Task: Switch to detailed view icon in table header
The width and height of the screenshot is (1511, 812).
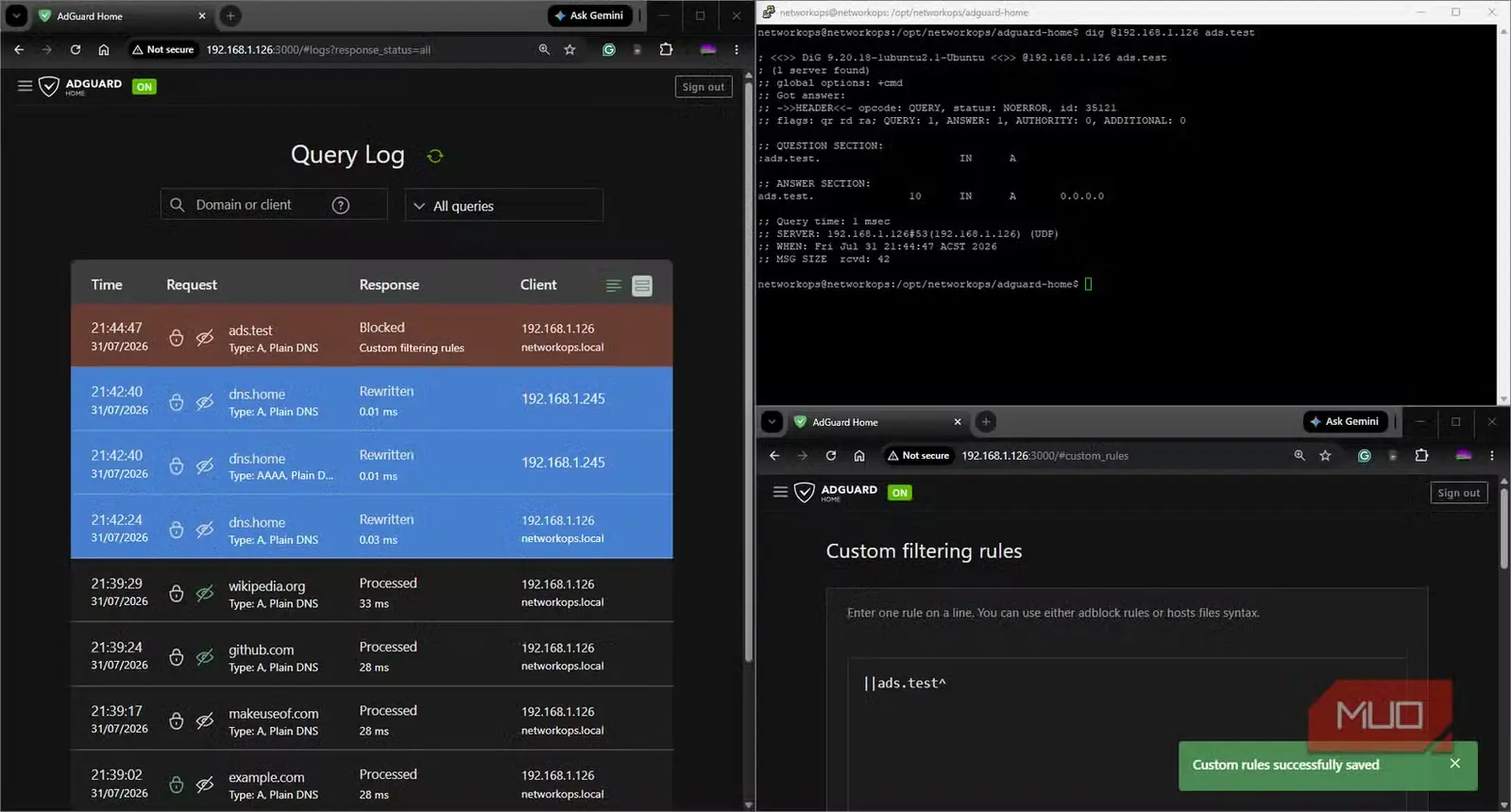Action: [x=642, y=285]
